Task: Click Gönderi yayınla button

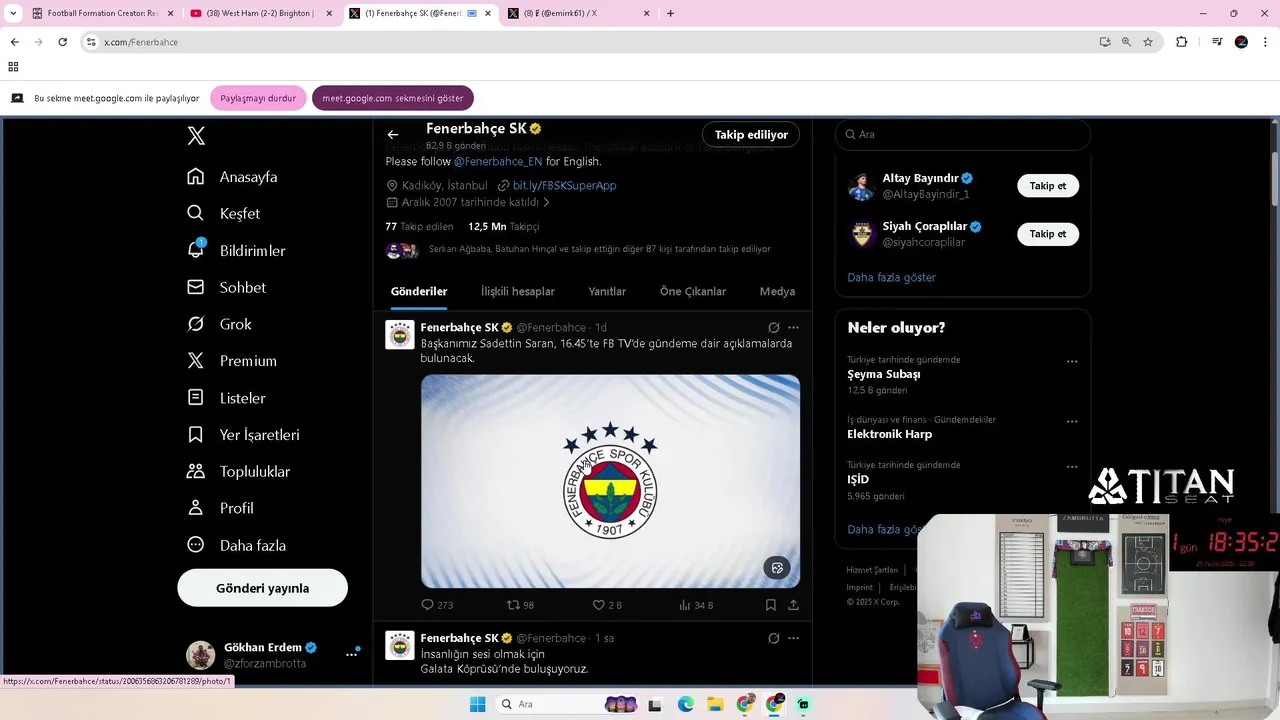Action: [x=262, y=588]
